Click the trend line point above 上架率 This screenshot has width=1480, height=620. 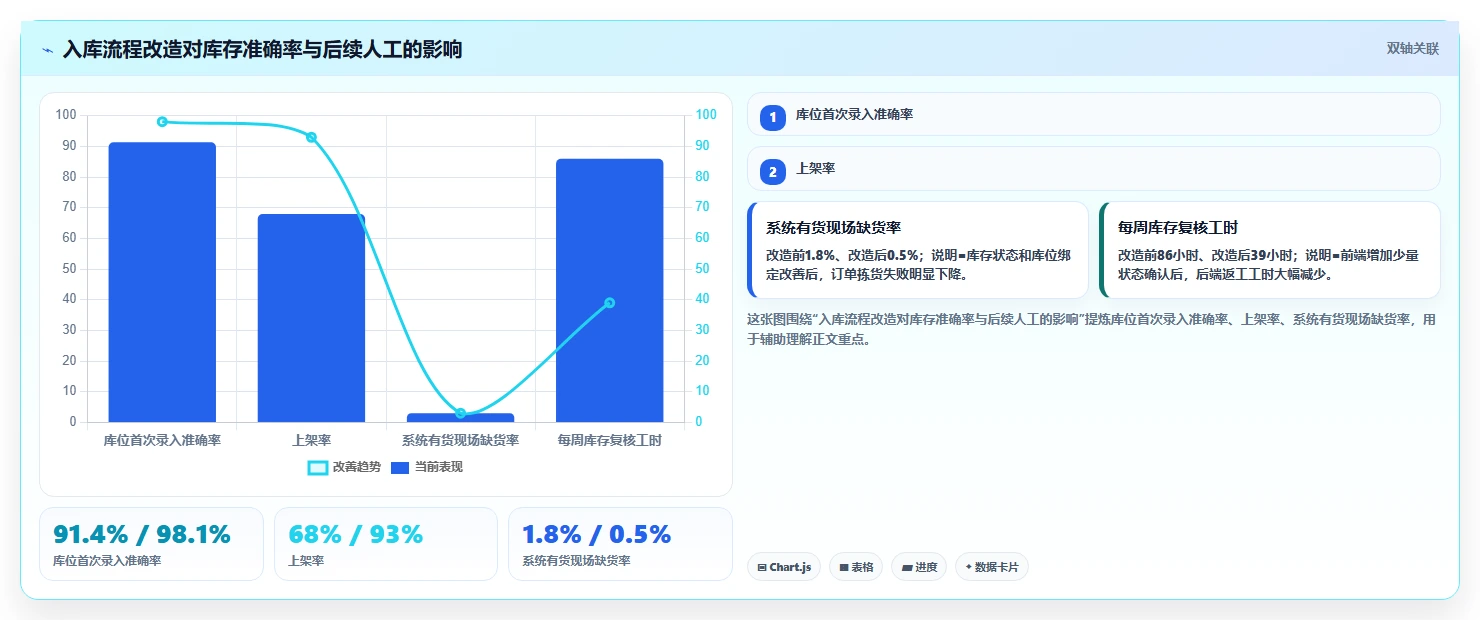(x=311, y=137)
